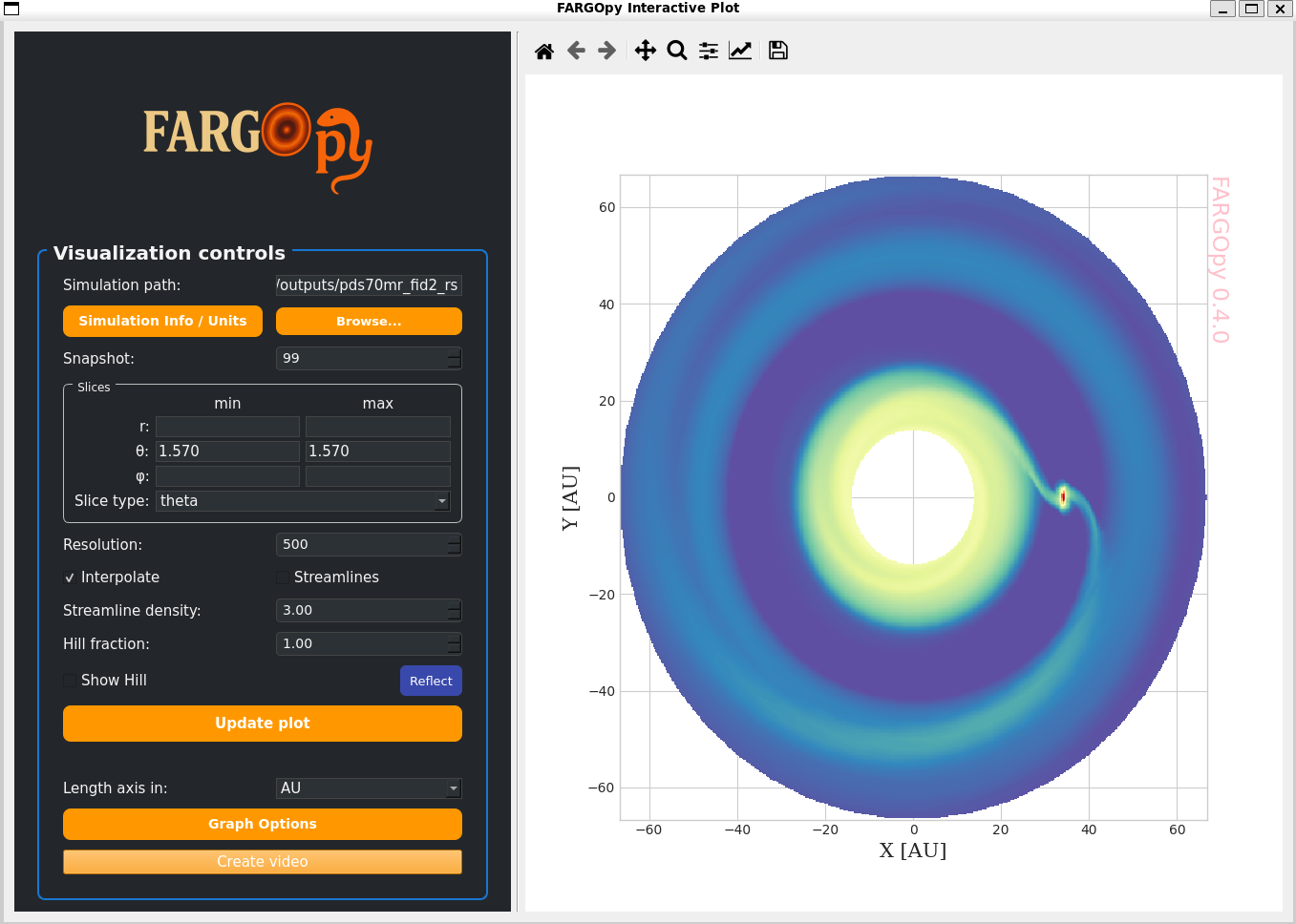Increment the Snapshot value stepper
Viewport: 1296px width, 924px height.
point(457,354)
